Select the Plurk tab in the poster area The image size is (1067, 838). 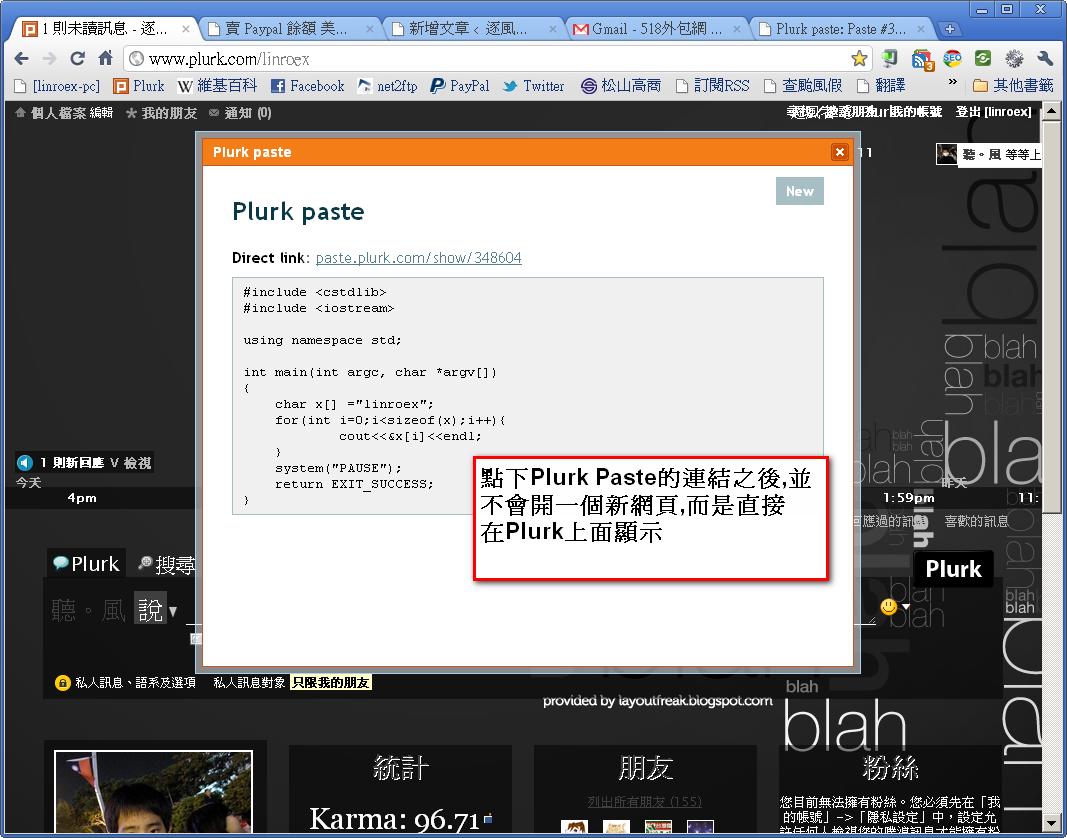coord(86,564)
